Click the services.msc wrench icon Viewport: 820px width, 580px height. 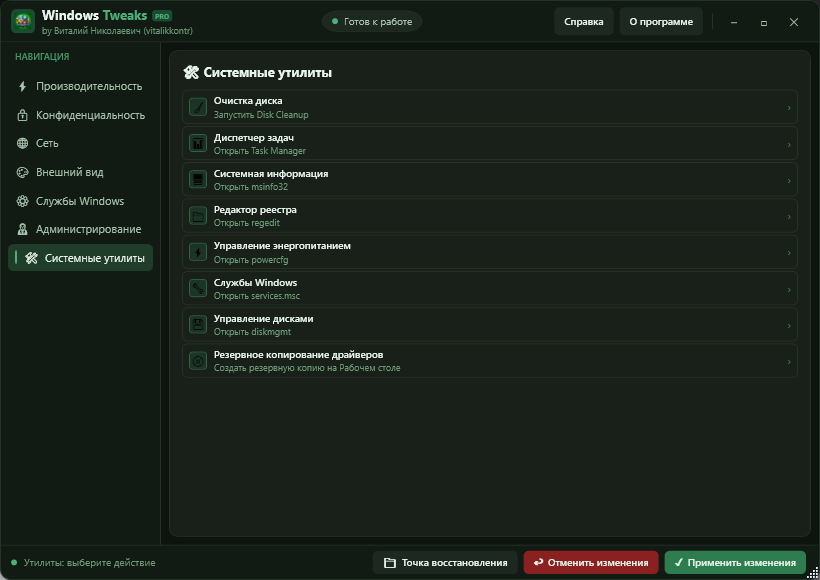pyautogui.click(x=198, y=288)
